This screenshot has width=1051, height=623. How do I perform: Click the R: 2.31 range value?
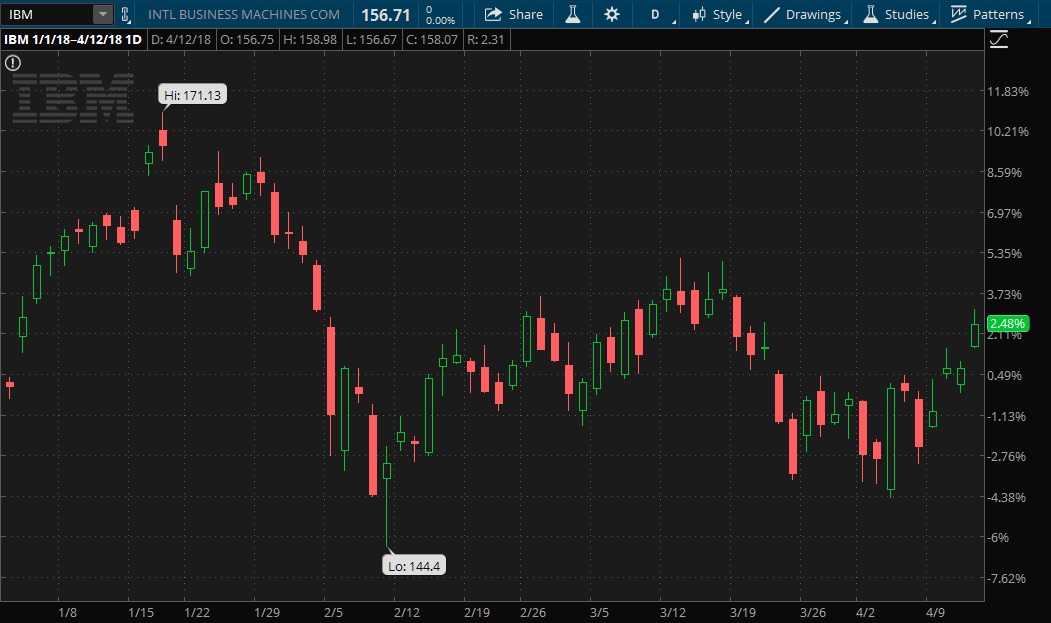485,40
